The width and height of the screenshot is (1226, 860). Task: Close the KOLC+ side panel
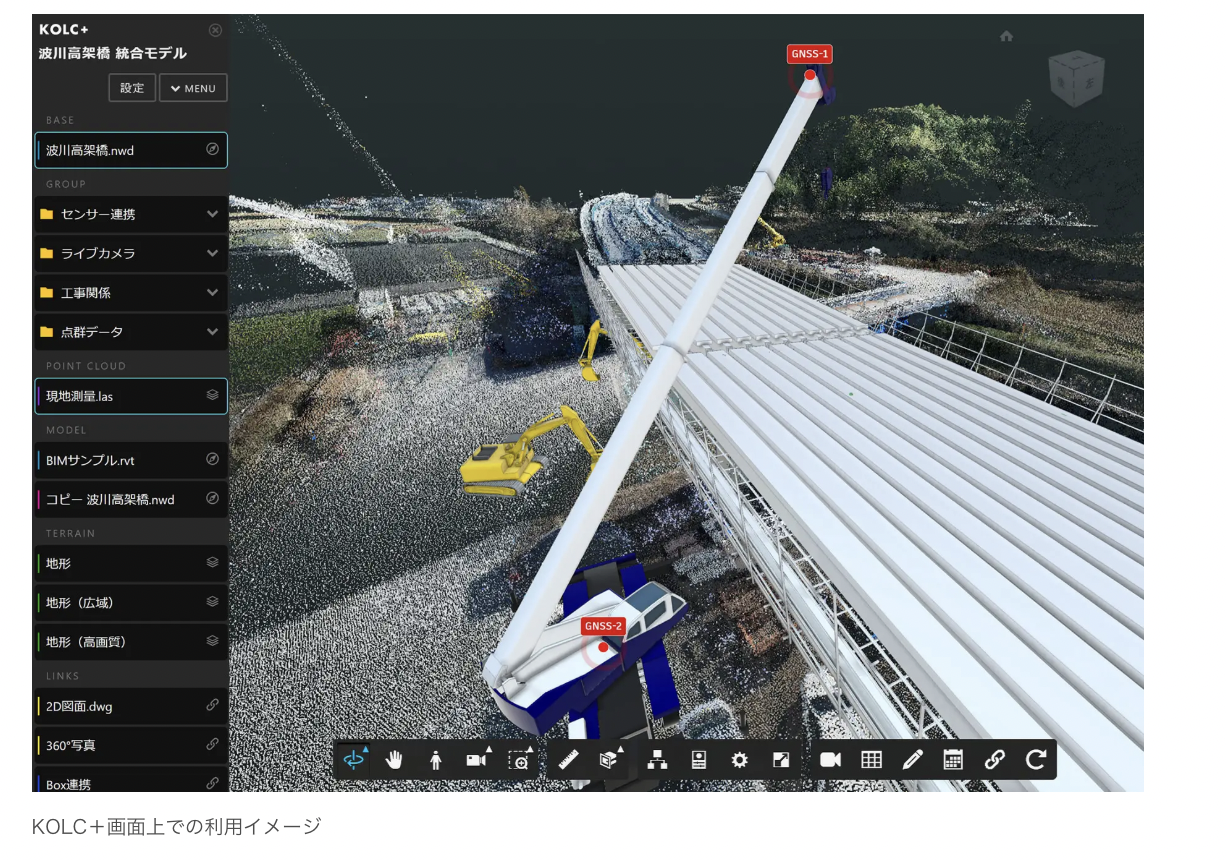pos(215,30)
